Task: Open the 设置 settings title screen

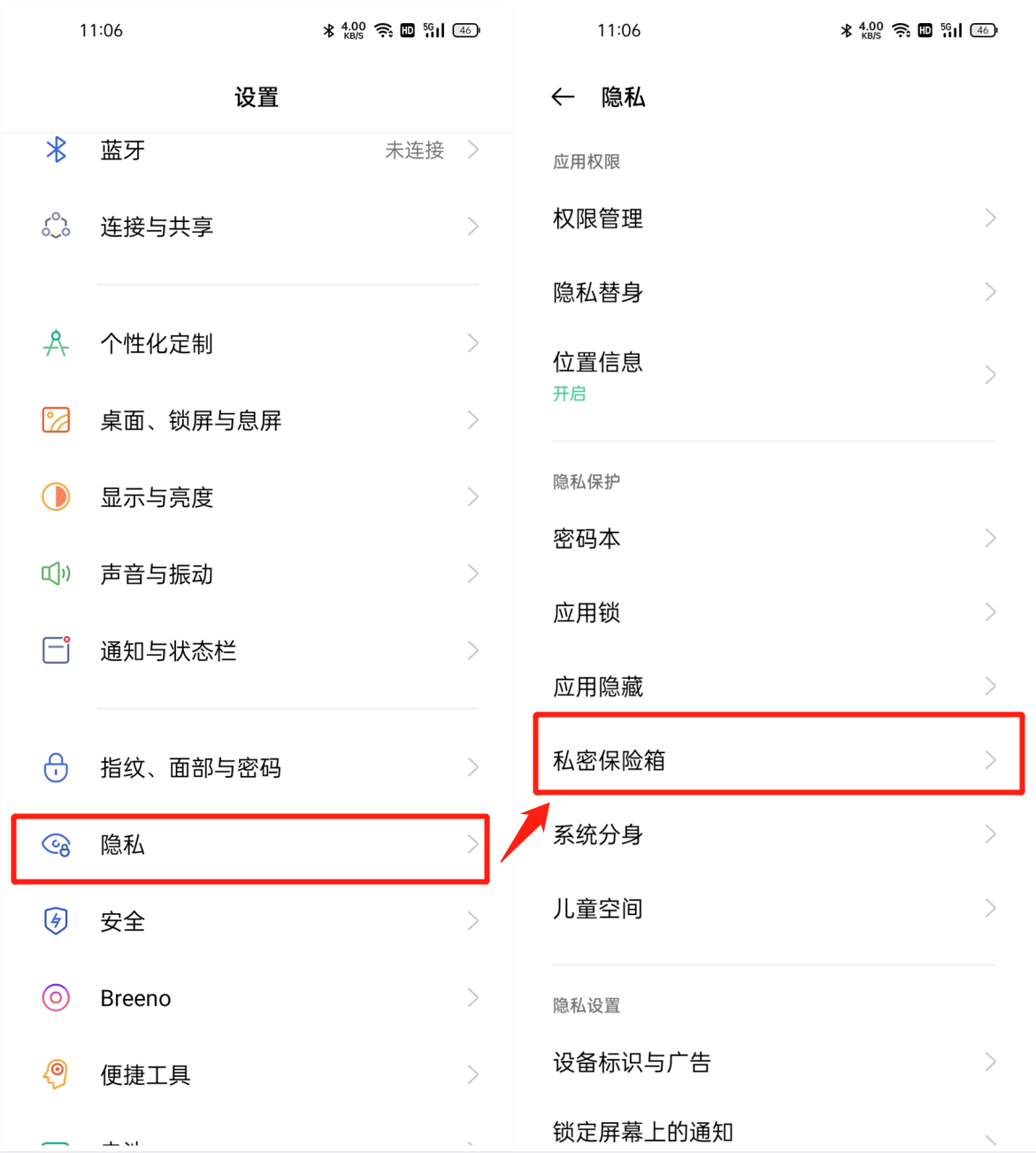Action: click(256, 97)
